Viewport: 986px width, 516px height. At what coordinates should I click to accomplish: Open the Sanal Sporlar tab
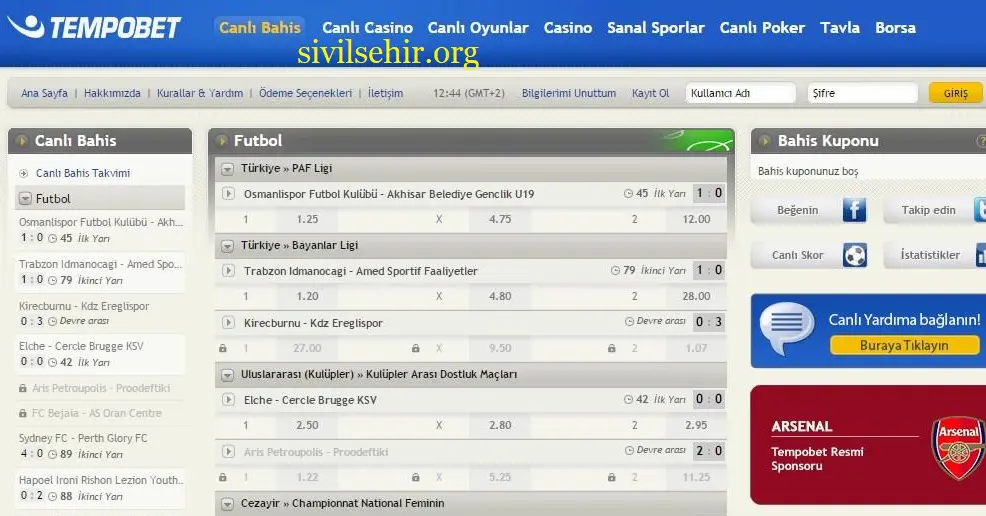[x=656, y=28]
